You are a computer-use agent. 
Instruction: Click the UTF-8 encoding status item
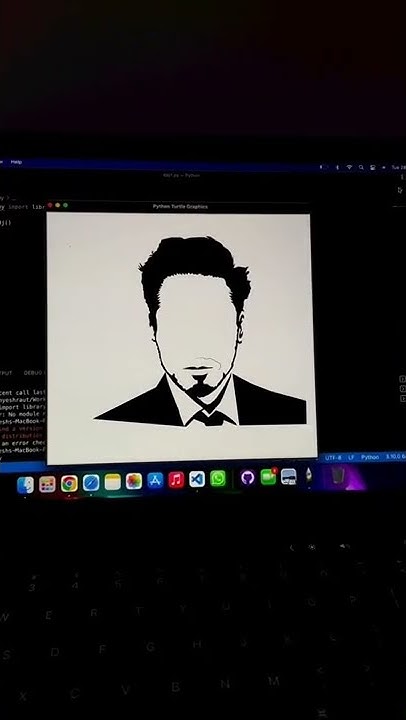tap(333, 458)
